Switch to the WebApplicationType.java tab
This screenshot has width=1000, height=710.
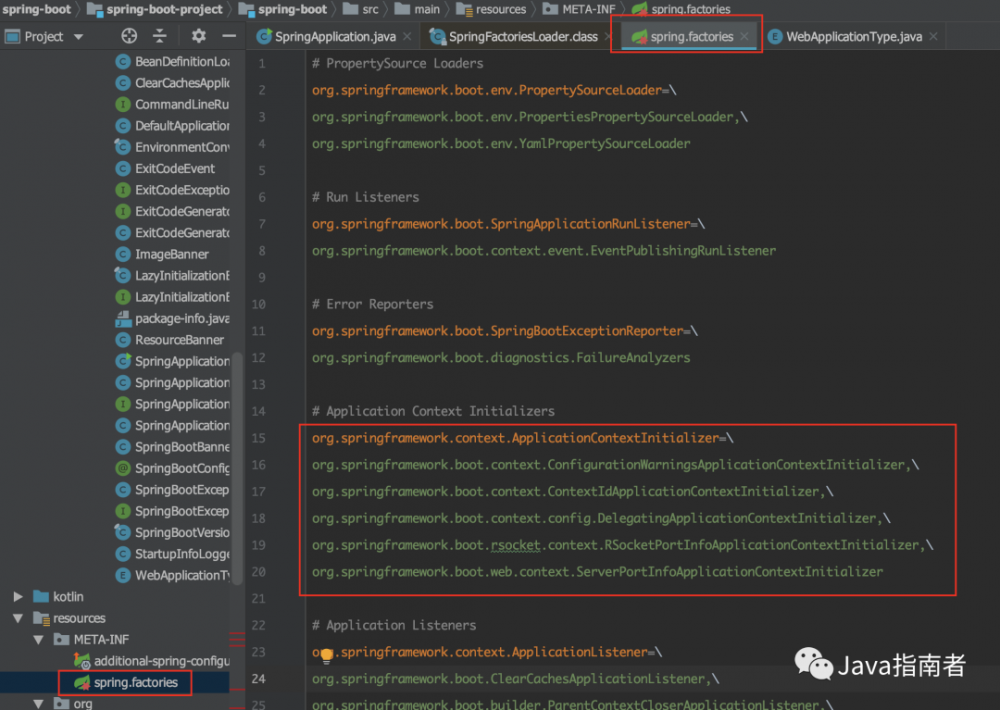[854, 34]
